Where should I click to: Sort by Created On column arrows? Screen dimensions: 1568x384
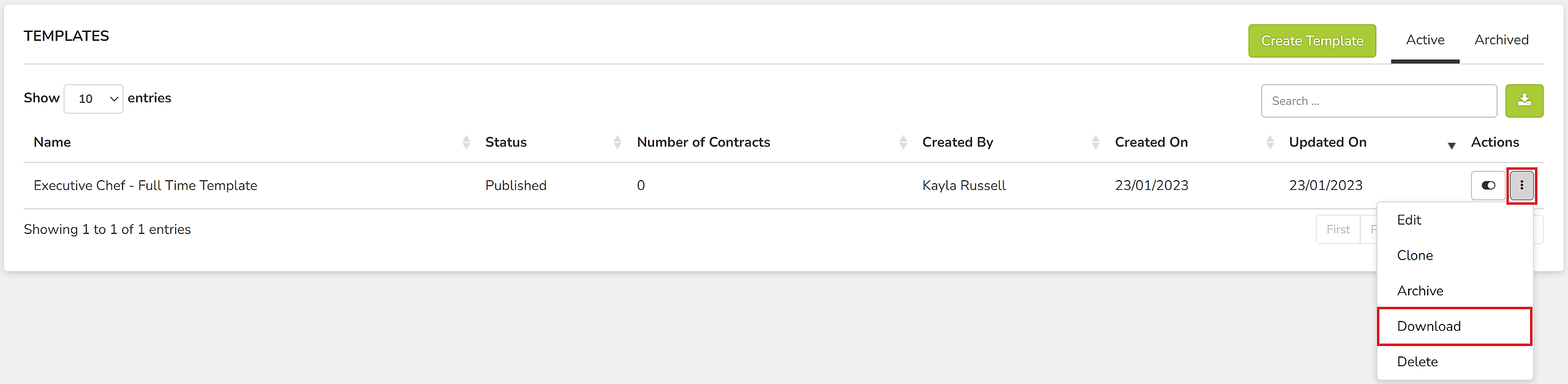tap(1270, 142)
